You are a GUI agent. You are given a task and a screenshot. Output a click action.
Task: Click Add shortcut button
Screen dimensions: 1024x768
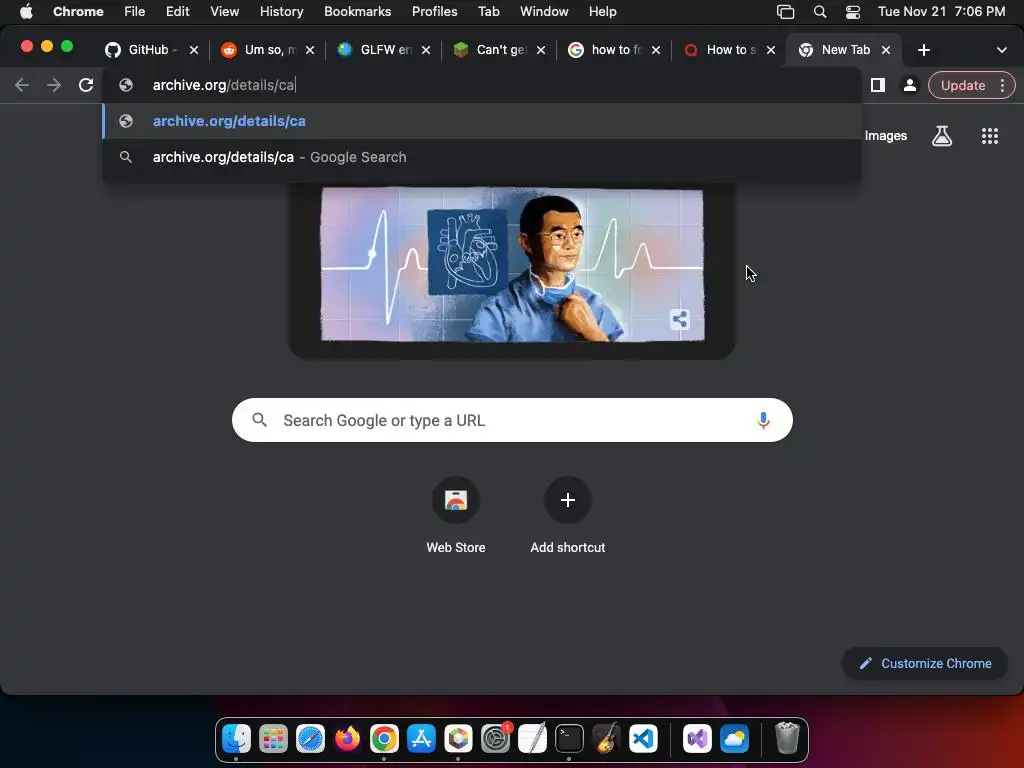point(568,516)
